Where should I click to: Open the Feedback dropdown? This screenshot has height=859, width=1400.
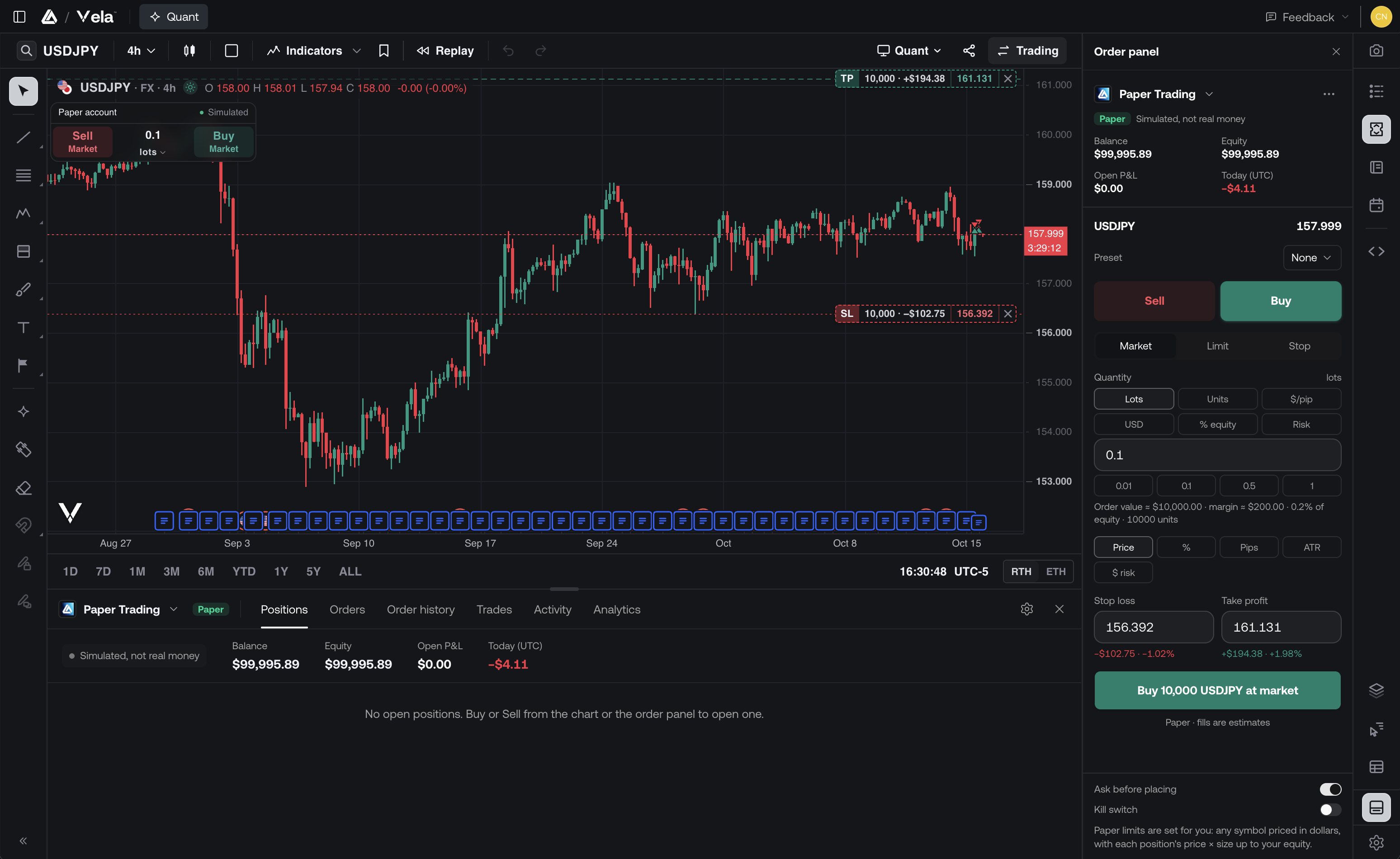click(1307, 17)
